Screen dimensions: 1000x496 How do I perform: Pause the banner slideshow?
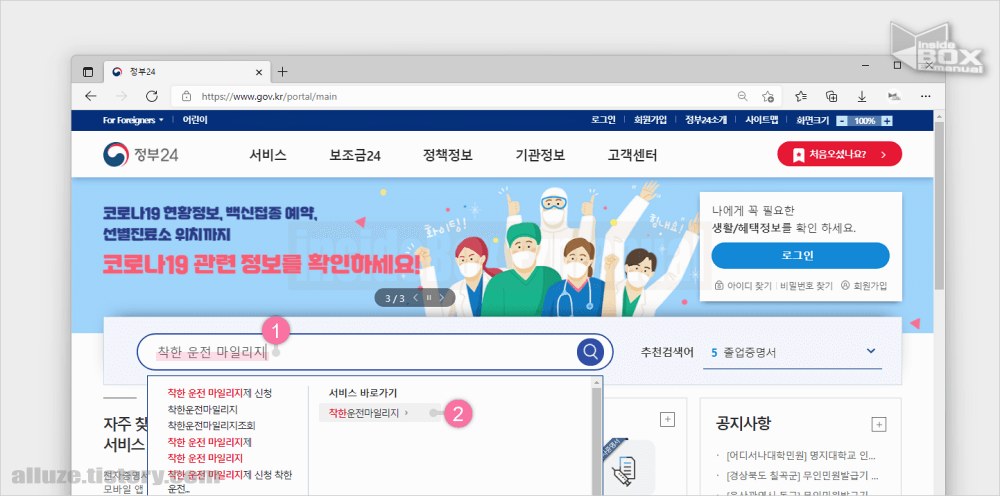[x=429, y=298]
